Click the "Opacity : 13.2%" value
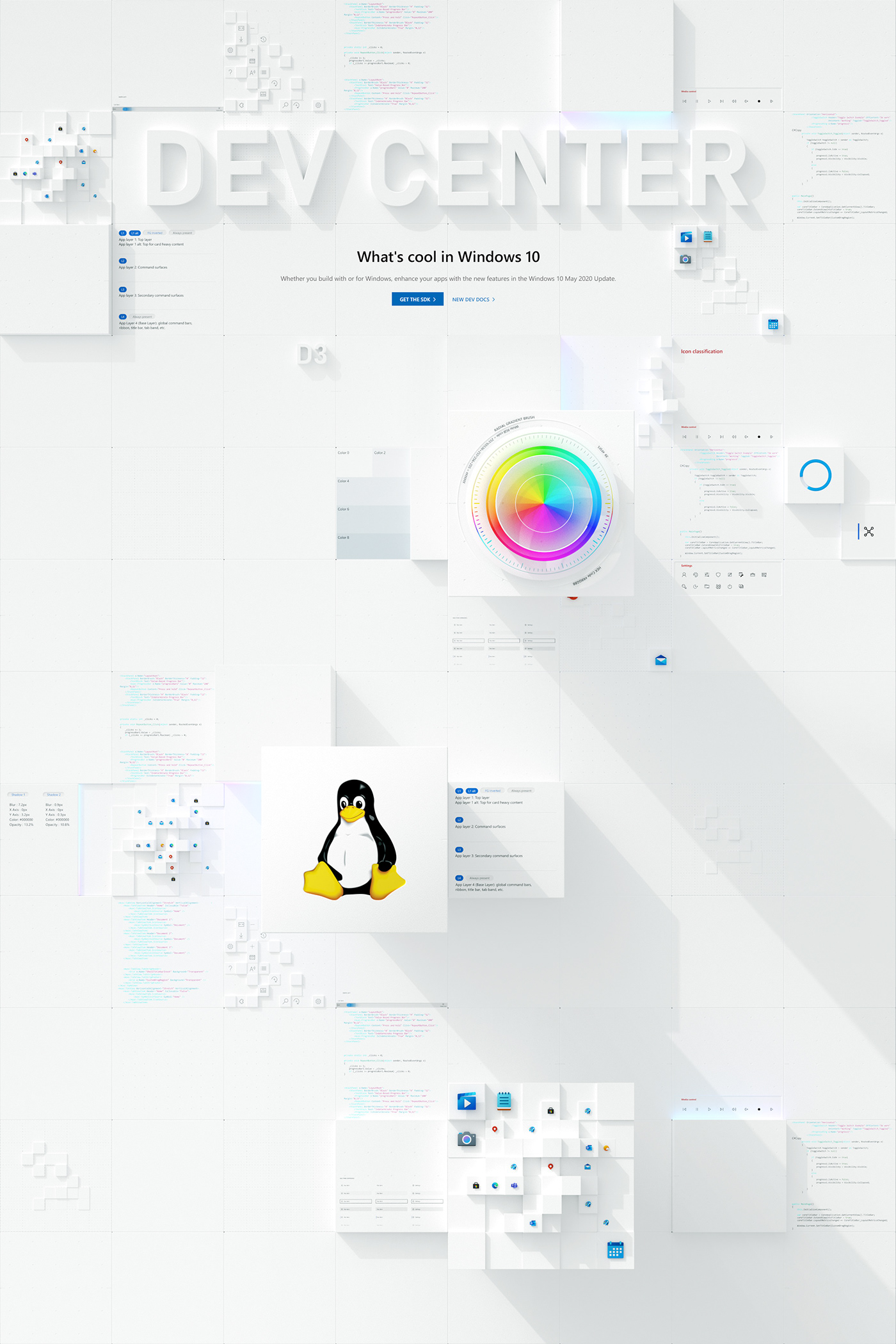The image size is (896, 1344). (x=21, y=825)
